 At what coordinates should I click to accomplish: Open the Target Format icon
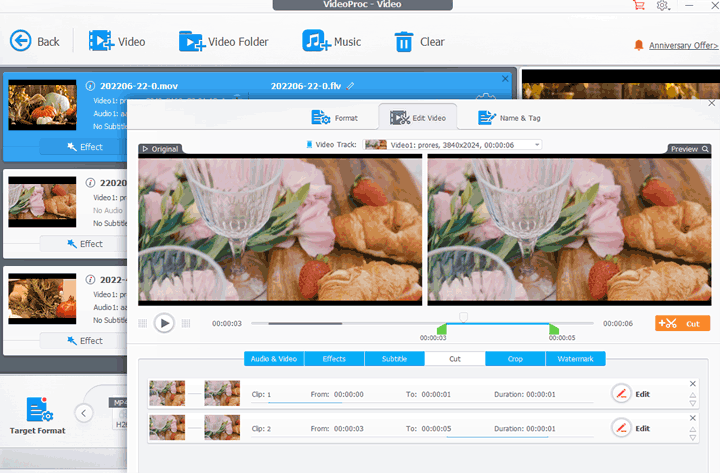(38, 409)
